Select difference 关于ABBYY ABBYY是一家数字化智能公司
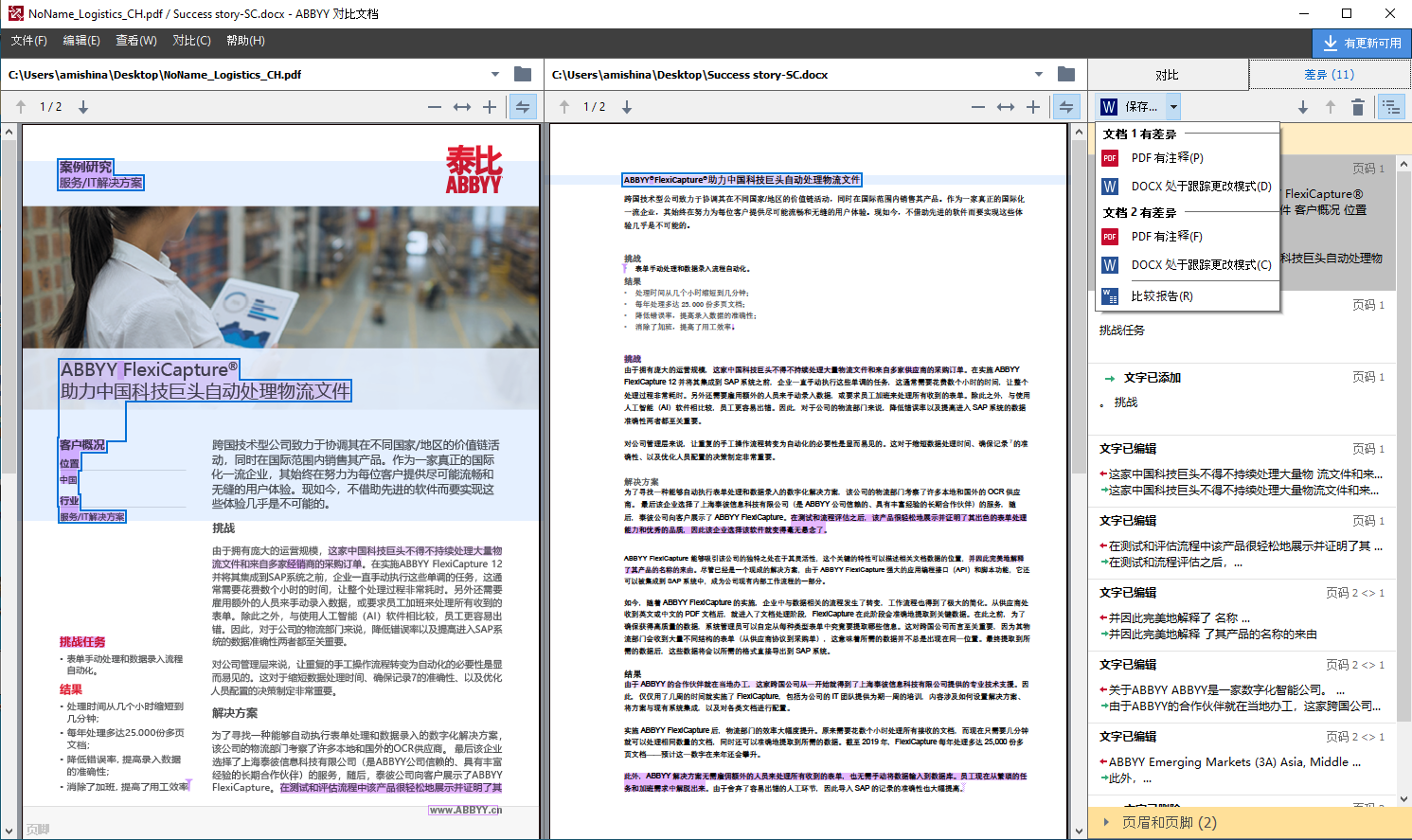Image resolution: width=1412 pixels, height=840 pixels. pyautogui.click(x=1242, y=687)
